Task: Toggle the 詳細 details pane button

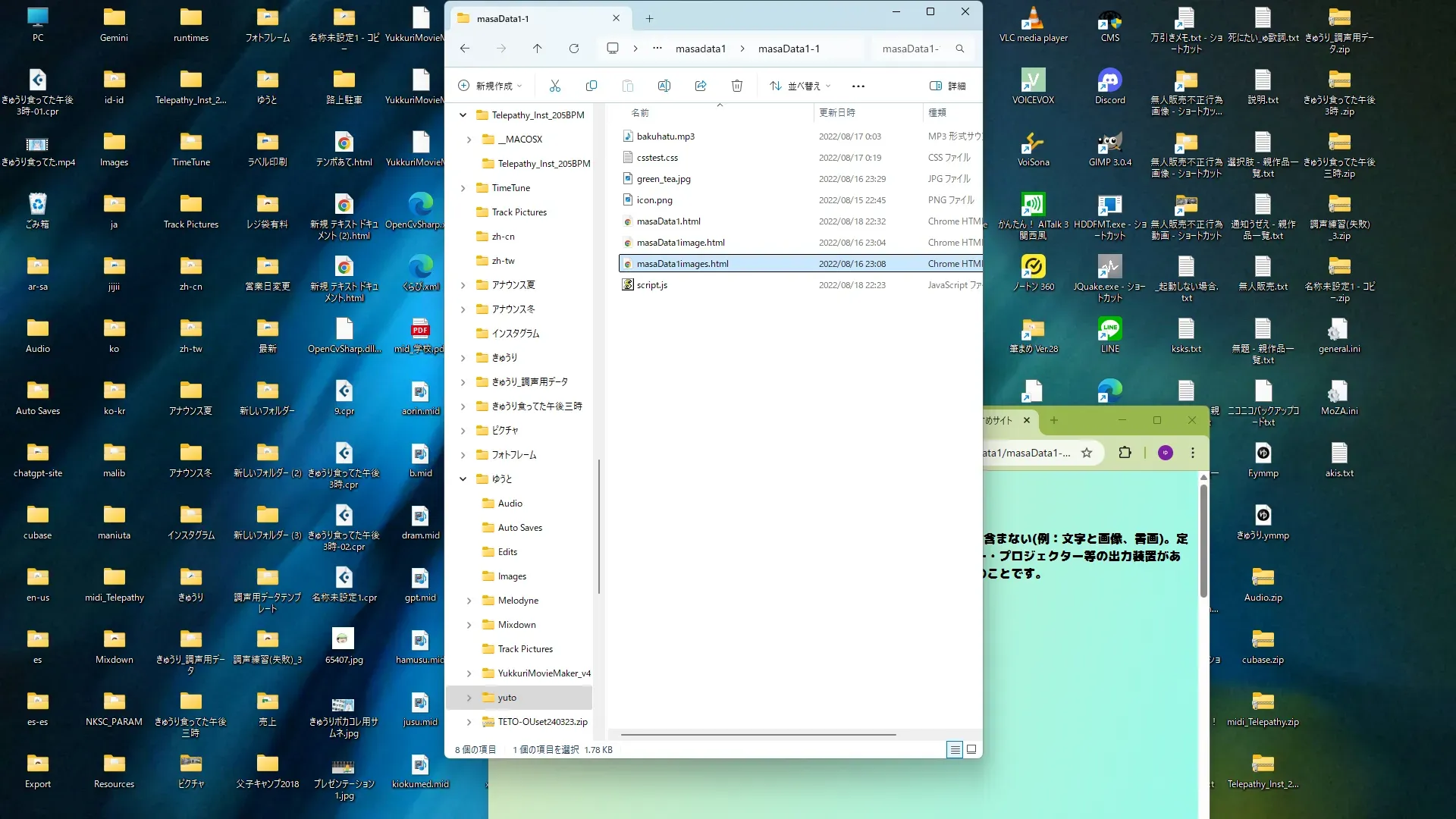Action: coord(948,86)
